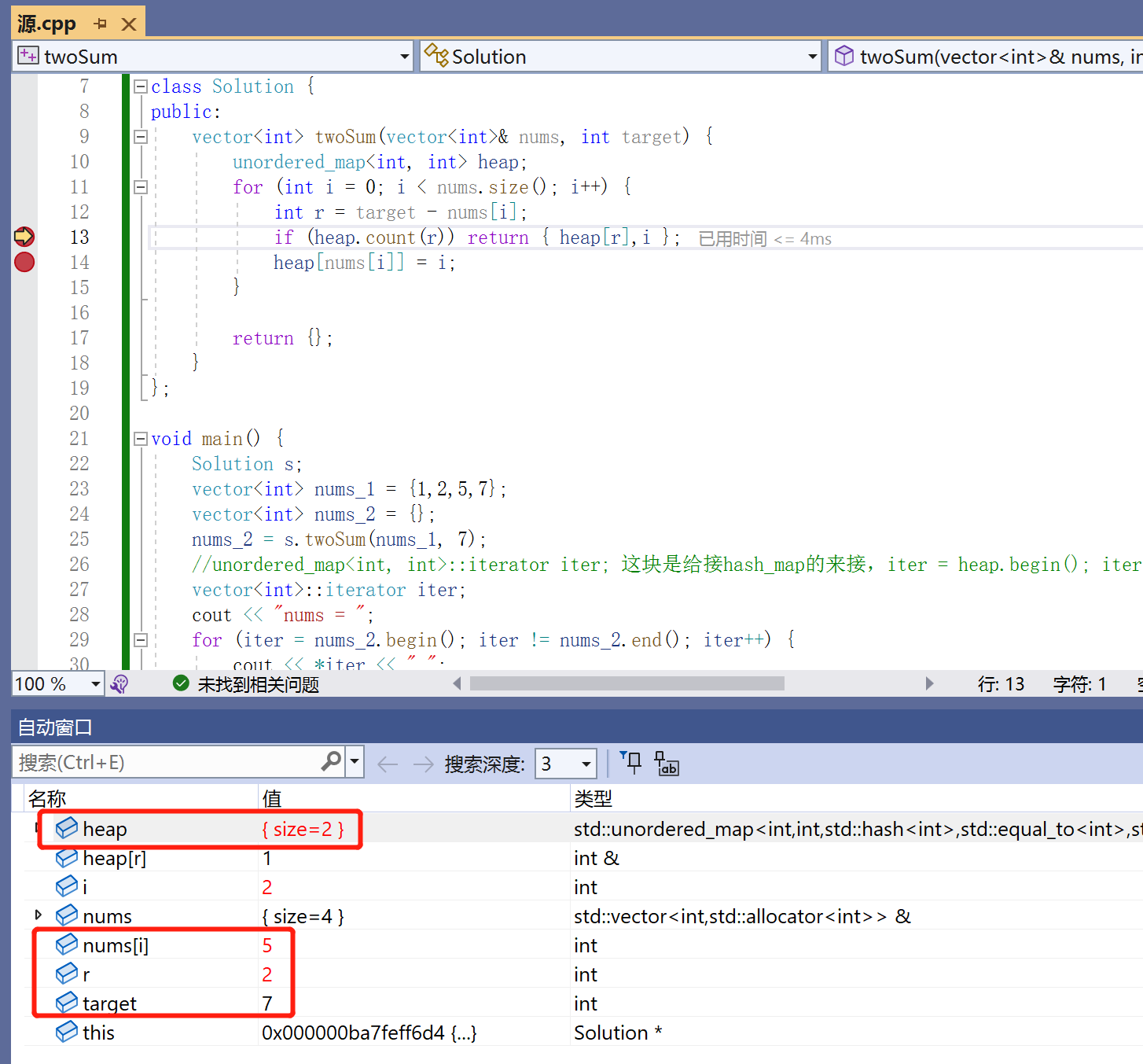
Task: Click the green no-issues checkmark icon
Action: pos(181,684)
